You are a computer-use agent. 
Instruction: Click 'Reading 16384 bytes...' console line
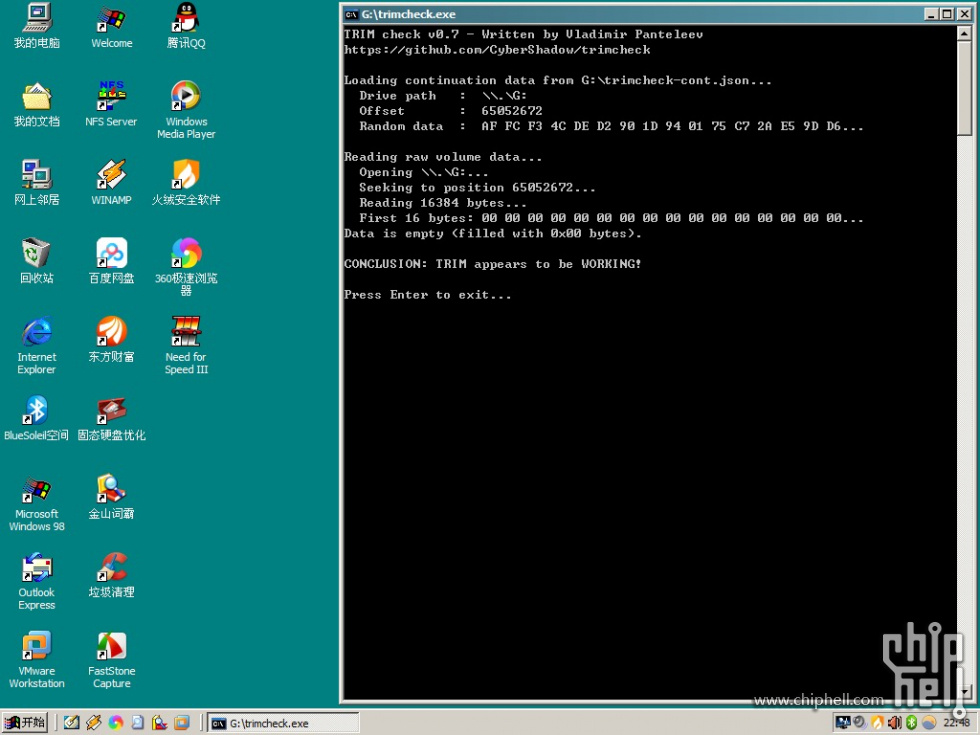point(442,202)
